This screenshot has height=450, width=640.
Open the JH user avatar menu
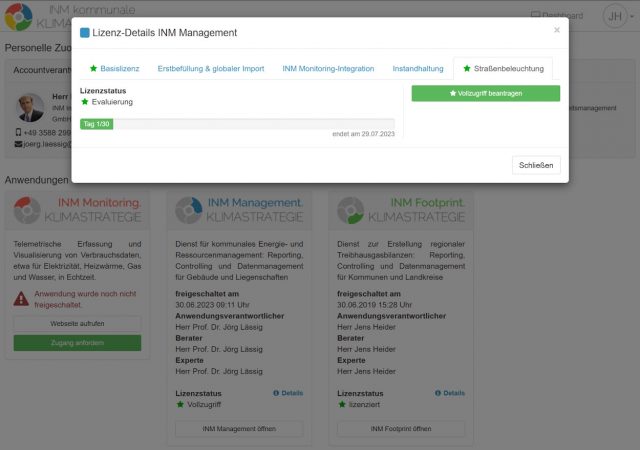(612, 16)
